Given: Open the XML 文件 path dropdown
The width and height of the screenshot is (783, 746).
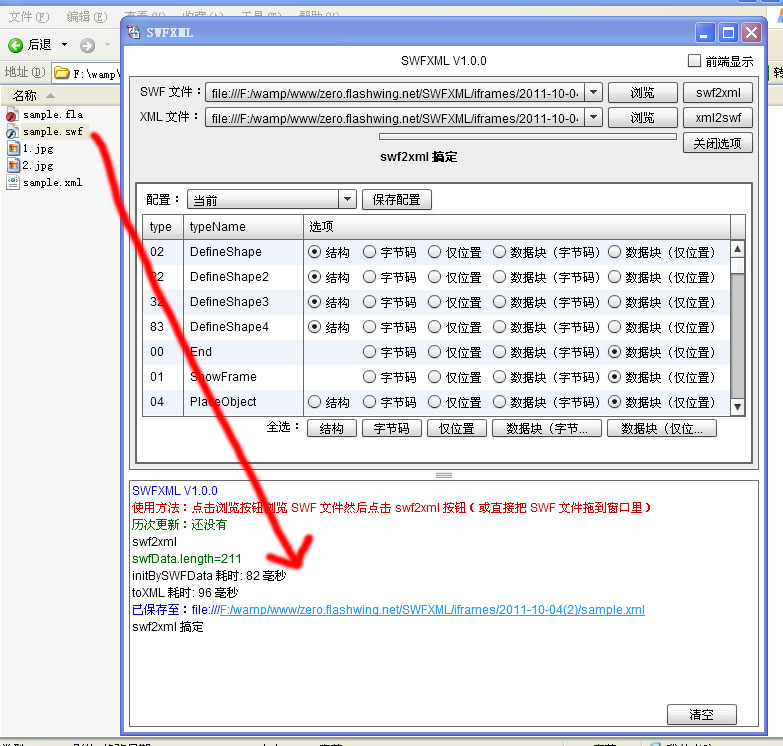Looking at the screenshot, I should (x=593, y=117).
